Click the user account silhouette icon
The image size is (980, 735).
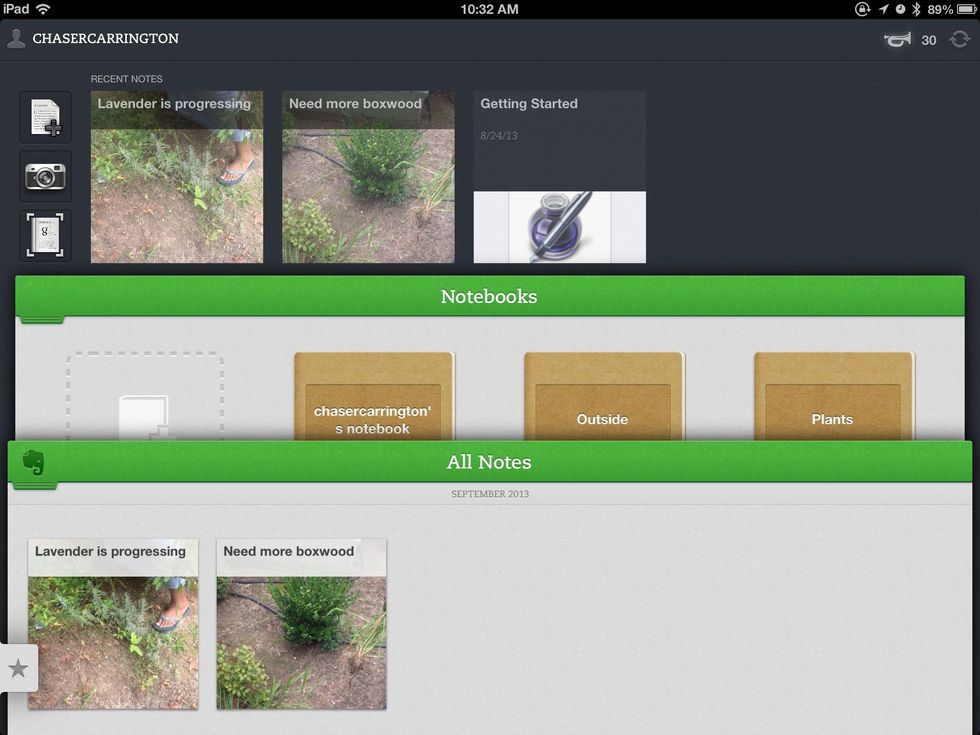16,39
